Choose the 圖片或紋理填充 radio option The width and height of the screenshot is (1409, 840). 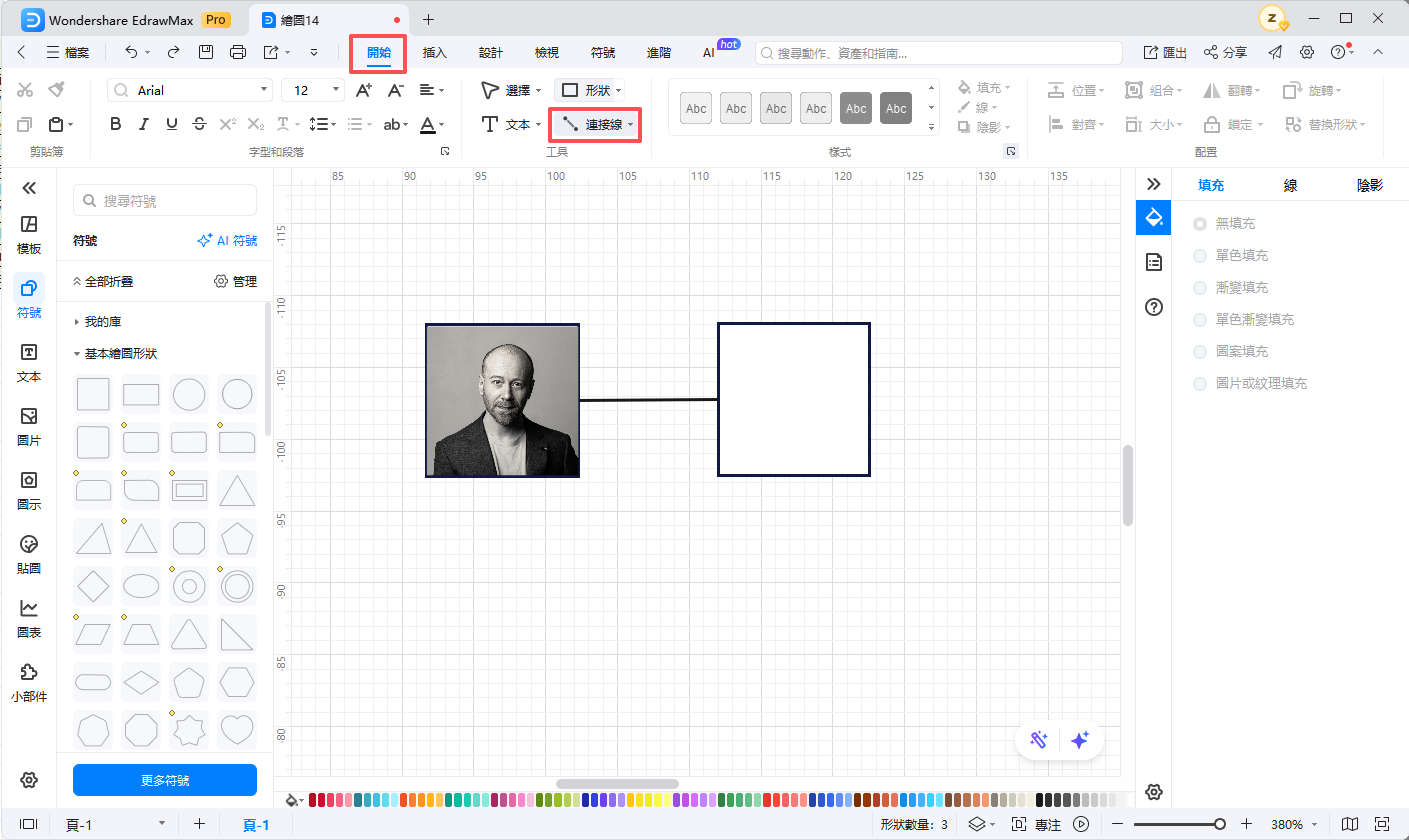tap(1200, 384)
